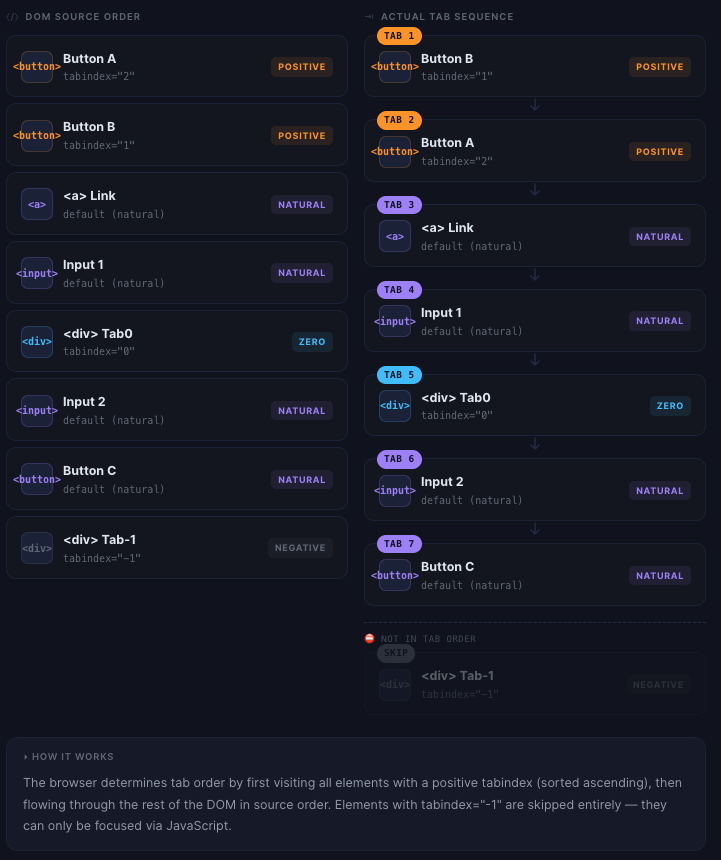This screenshot has height=860, width=721.
Task: Click the button tag icon beside Button A in DOM source order
Action: point(37,67)
